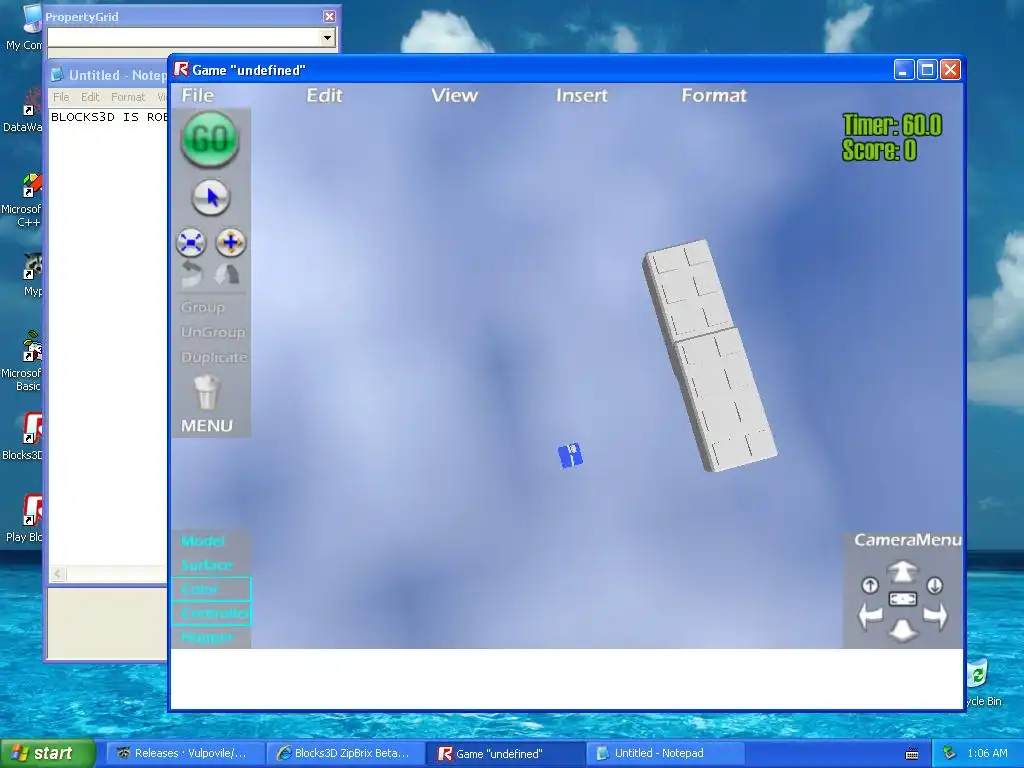
Task: Switch to the Untitled - Notepad taskbar item
Action: (665, 753)
